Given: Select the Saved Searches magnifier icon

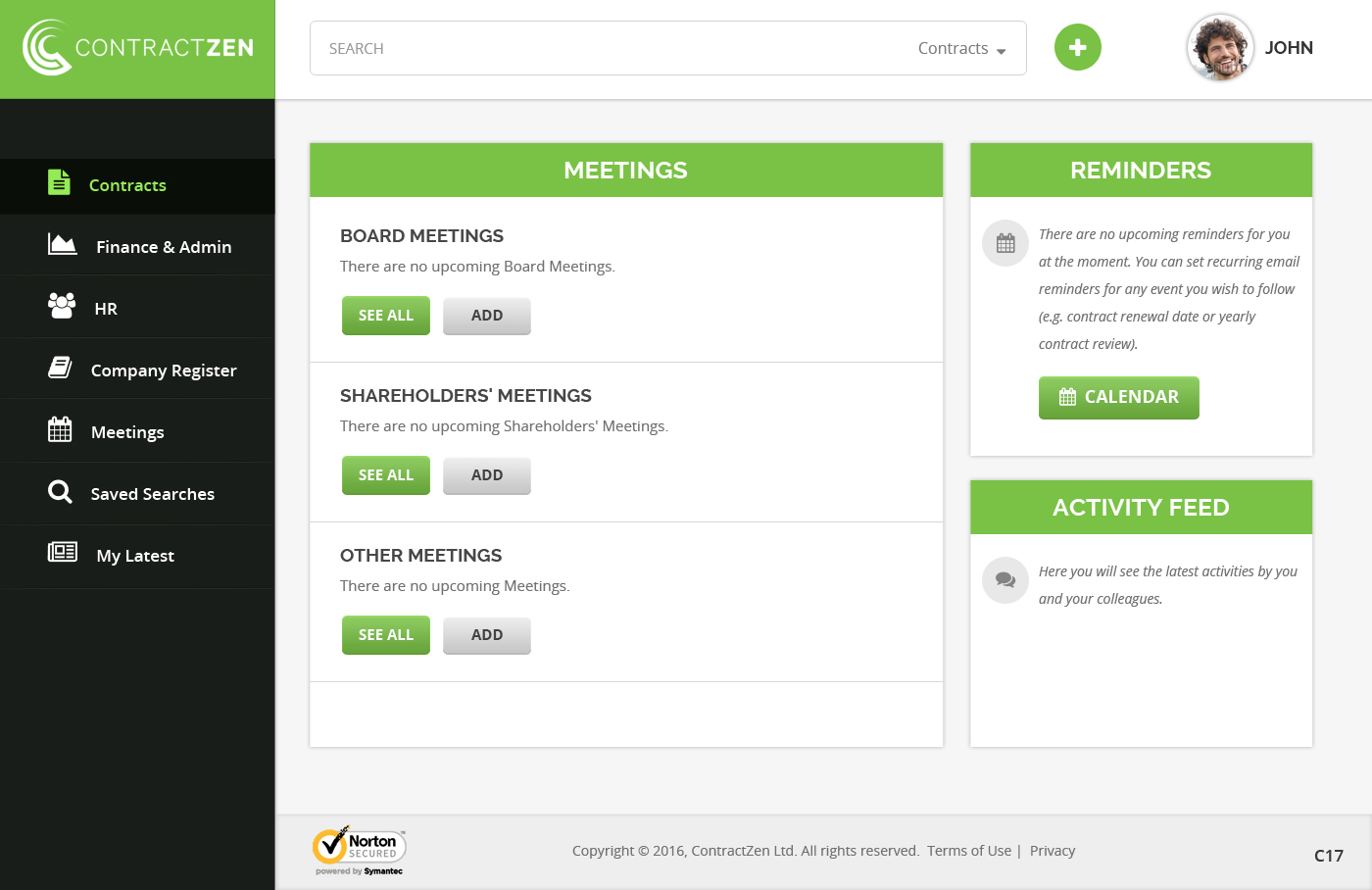Looking at the screenshot, I should point(59,493).
